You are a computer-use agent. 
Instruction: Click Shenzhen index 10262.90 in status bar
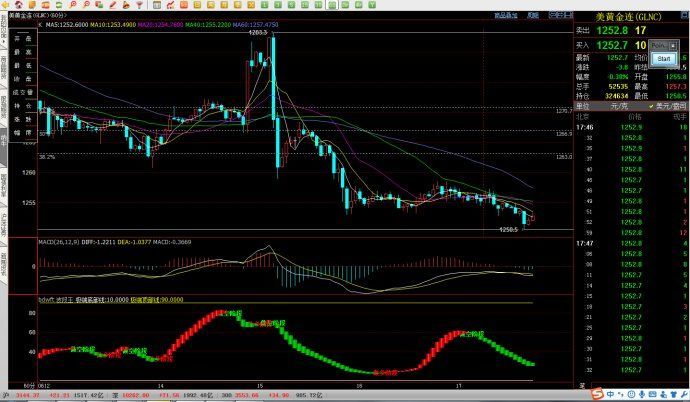coord(136,395)
